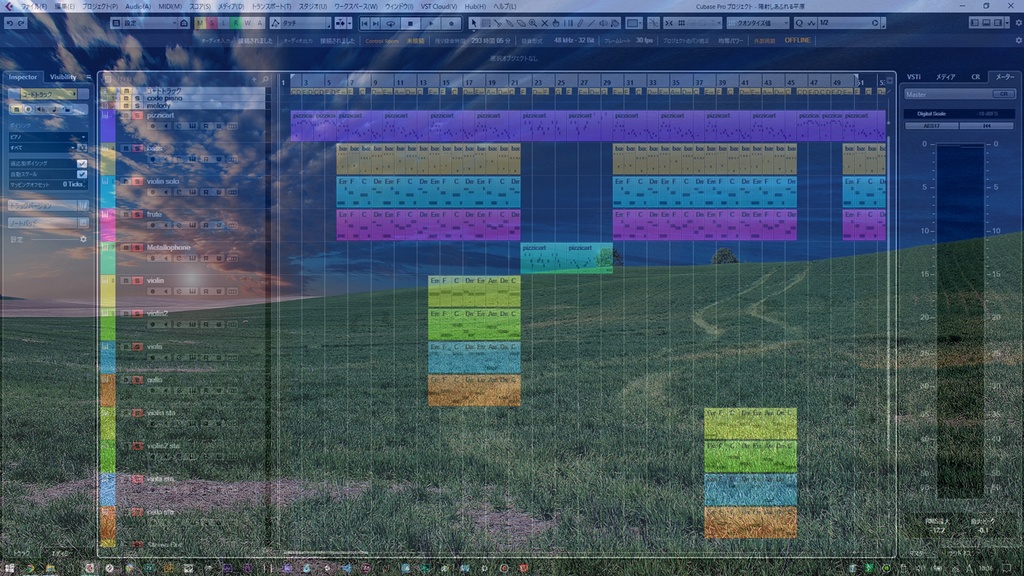Open VST Cloud(V) menu
The width and height of the screenshot is (1024, 576).
pos(438,6)
